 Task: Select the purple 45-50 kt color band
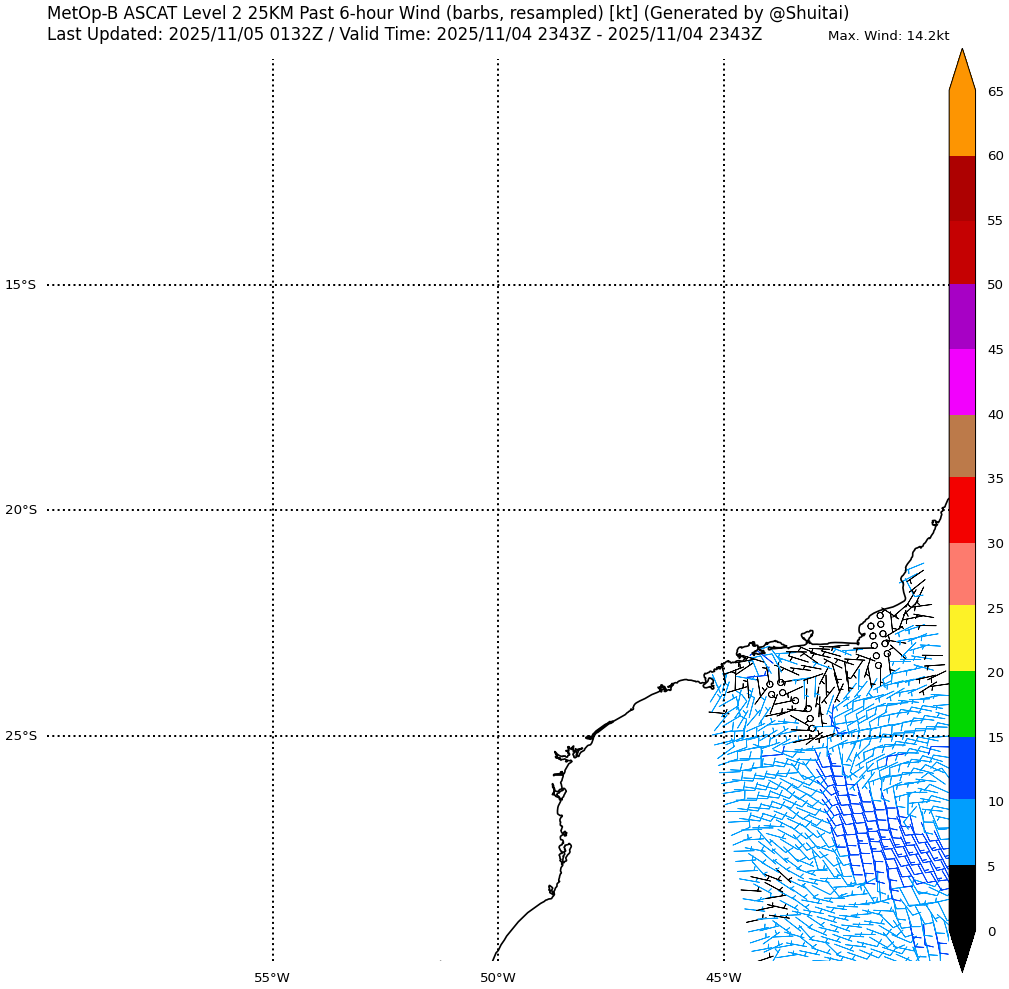(961, 317)
